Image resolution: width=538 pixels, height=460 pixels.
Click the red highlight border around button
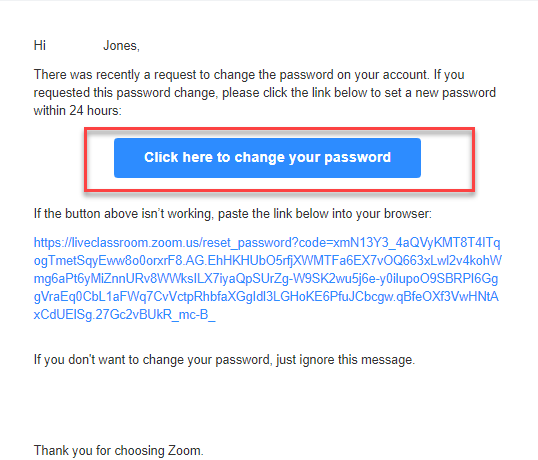point(280,129)
